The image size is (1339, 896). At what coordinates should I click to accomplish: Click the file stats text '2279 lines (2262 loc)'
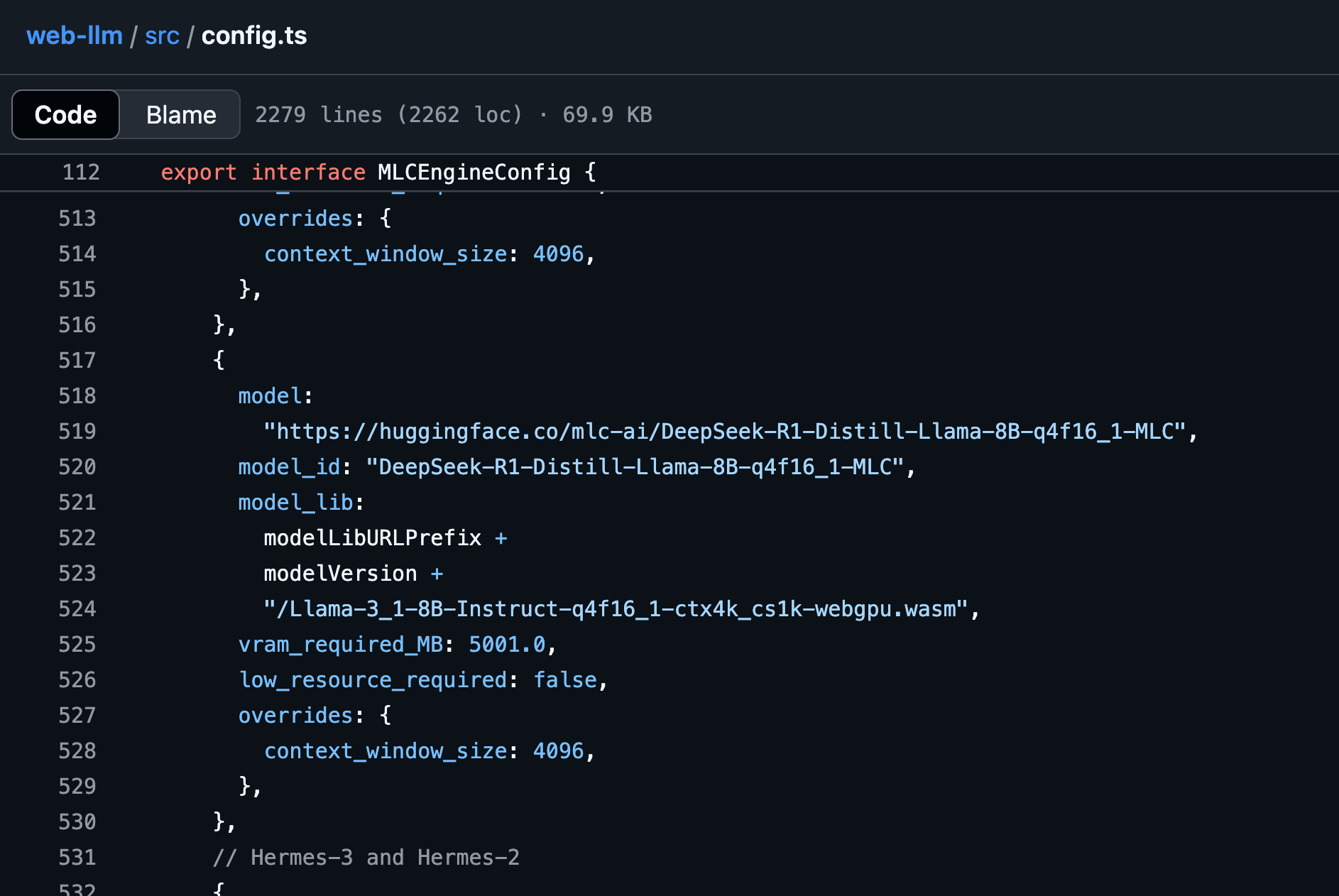coord(388,114)
